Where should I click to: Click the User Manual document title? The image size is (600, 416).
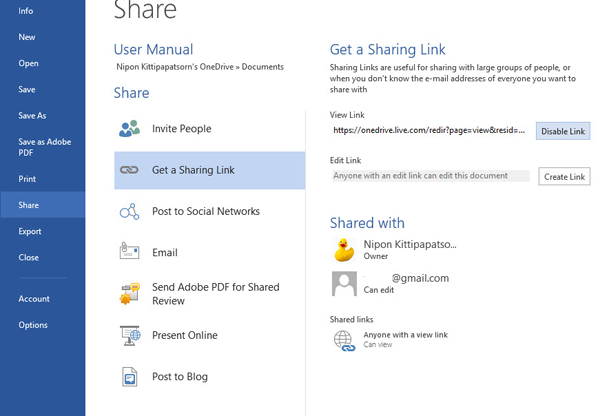tap(153, 49)
